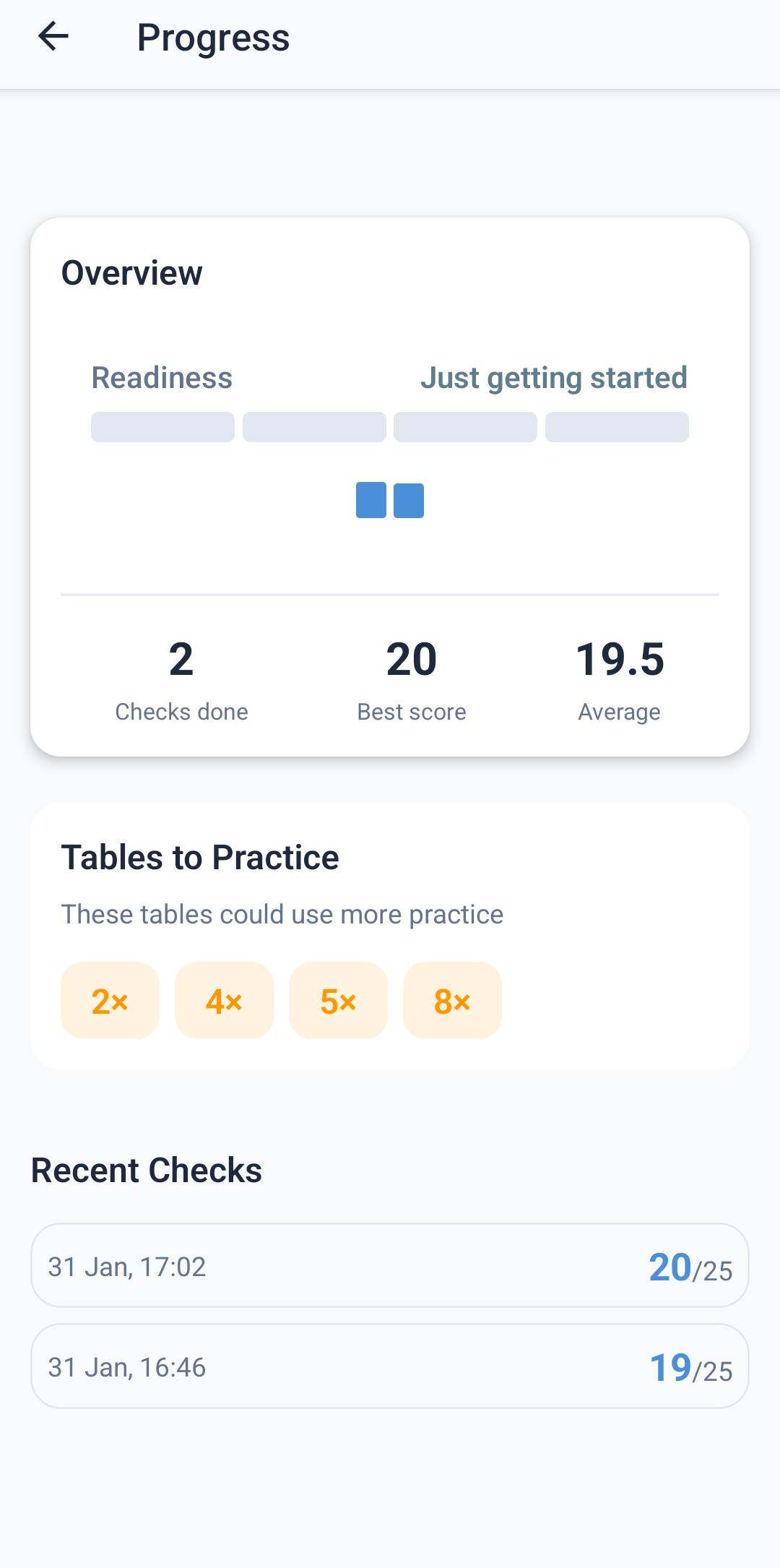
Task: Click the Progress screen title
Action: pos(213,37)
